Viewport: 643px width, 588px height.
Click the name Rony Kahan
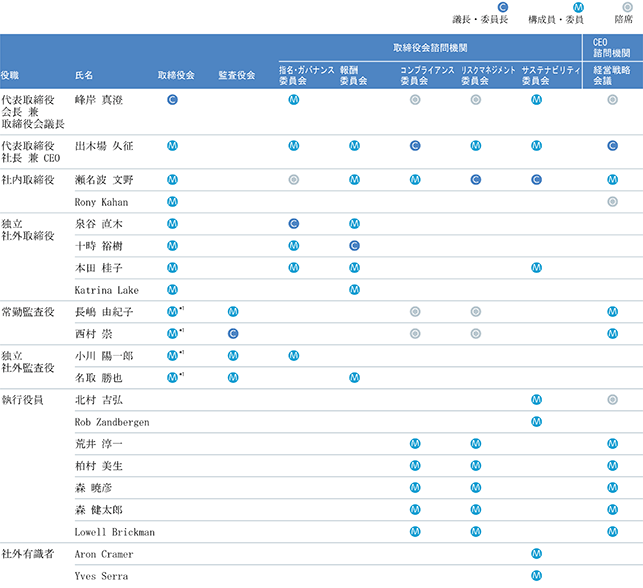tap(101, 202)
